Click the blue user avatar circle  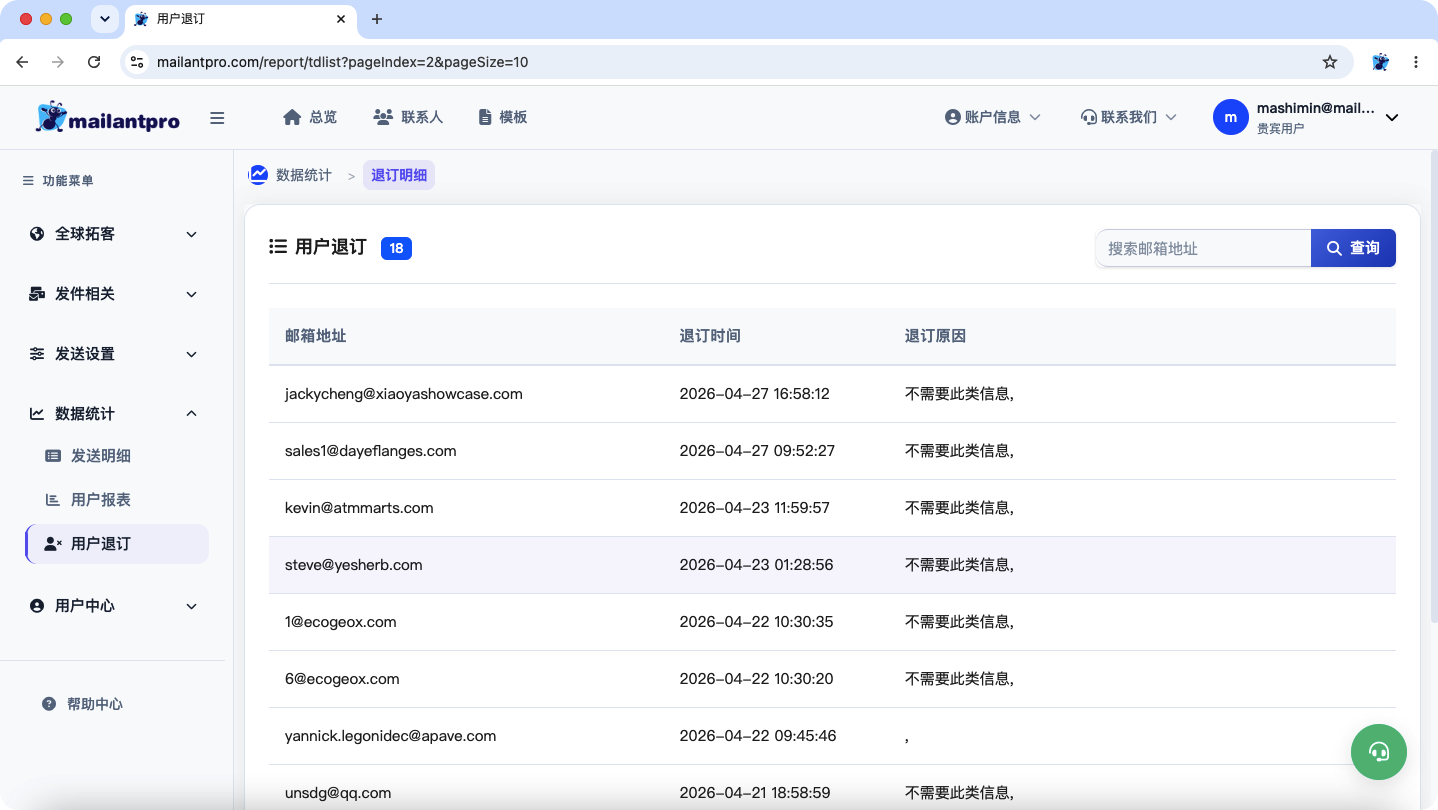pos(1231,117)
